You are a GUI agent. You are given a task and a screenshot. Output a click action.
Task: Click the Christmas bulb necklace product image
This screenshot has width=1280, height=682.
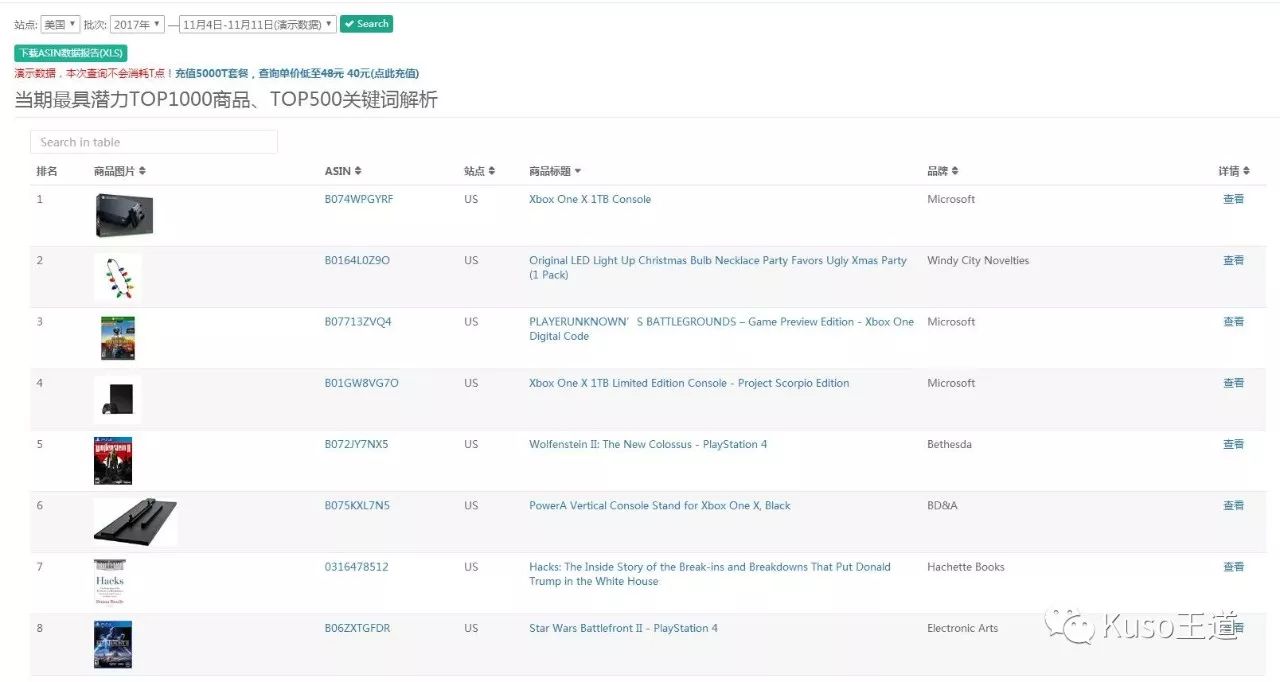tap(118, 277)
